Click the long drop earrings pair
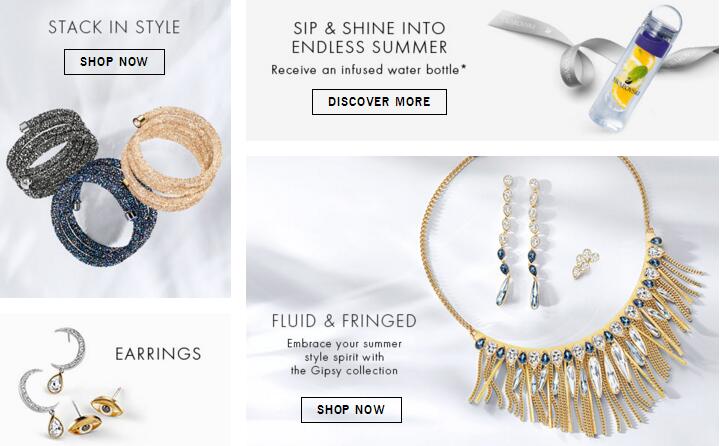This screenshot has width=722, height=446. pos(522,242)
